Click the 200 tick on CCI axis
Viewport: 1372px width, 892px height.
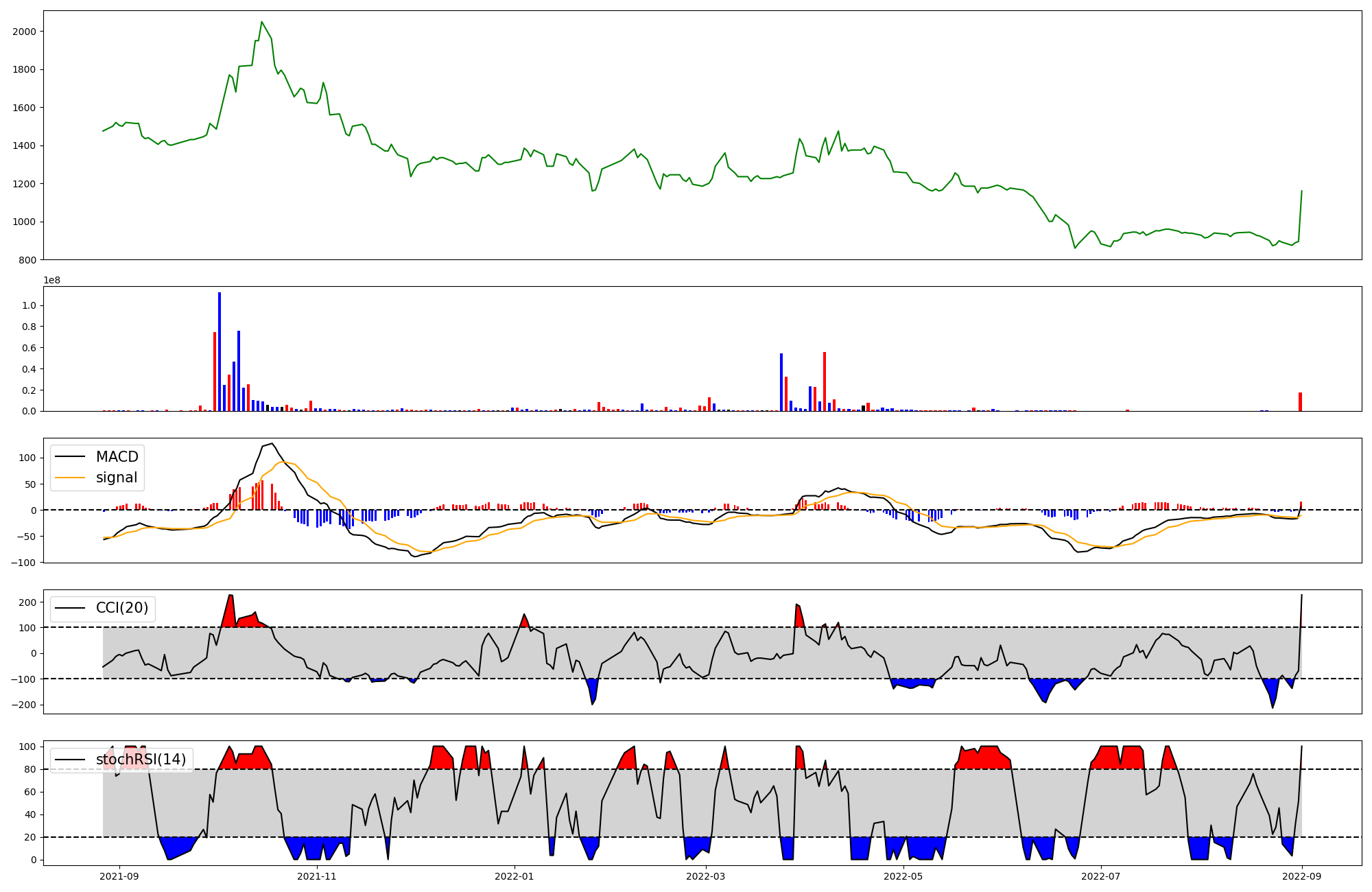coord(27,602)
